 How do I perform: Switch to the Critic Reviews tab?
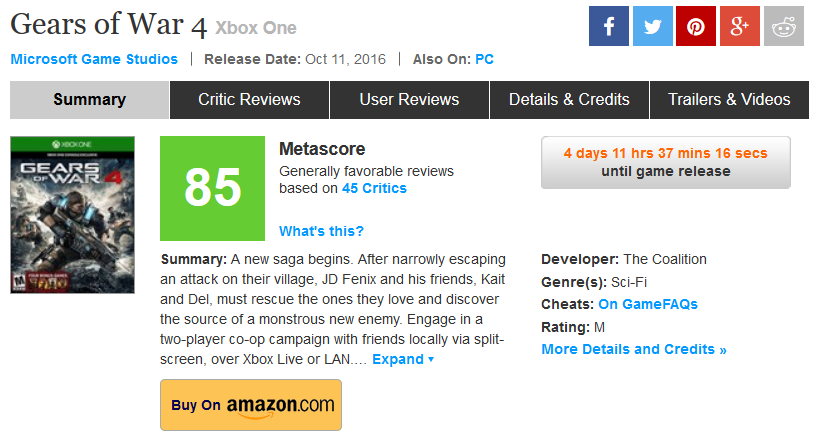click(x=249, y=100)
